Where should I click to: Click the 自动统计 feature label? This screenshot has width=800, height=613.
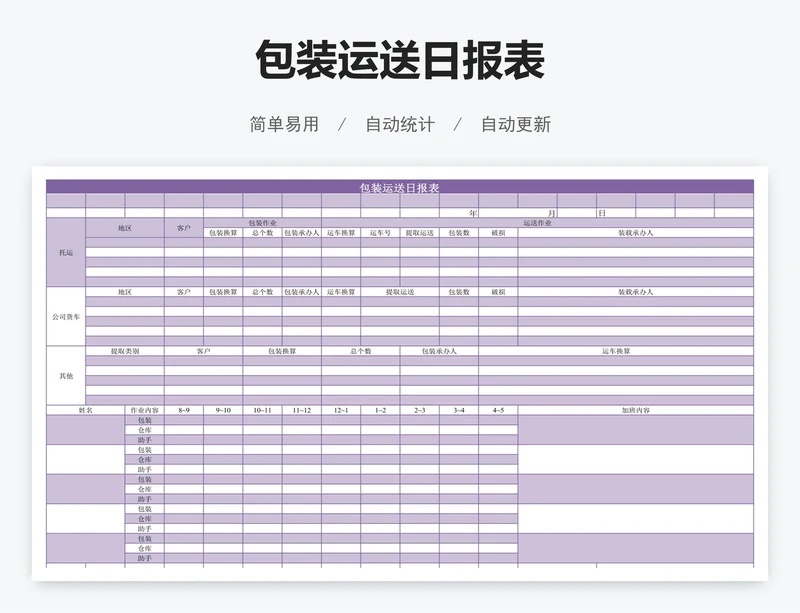(400, 125)
